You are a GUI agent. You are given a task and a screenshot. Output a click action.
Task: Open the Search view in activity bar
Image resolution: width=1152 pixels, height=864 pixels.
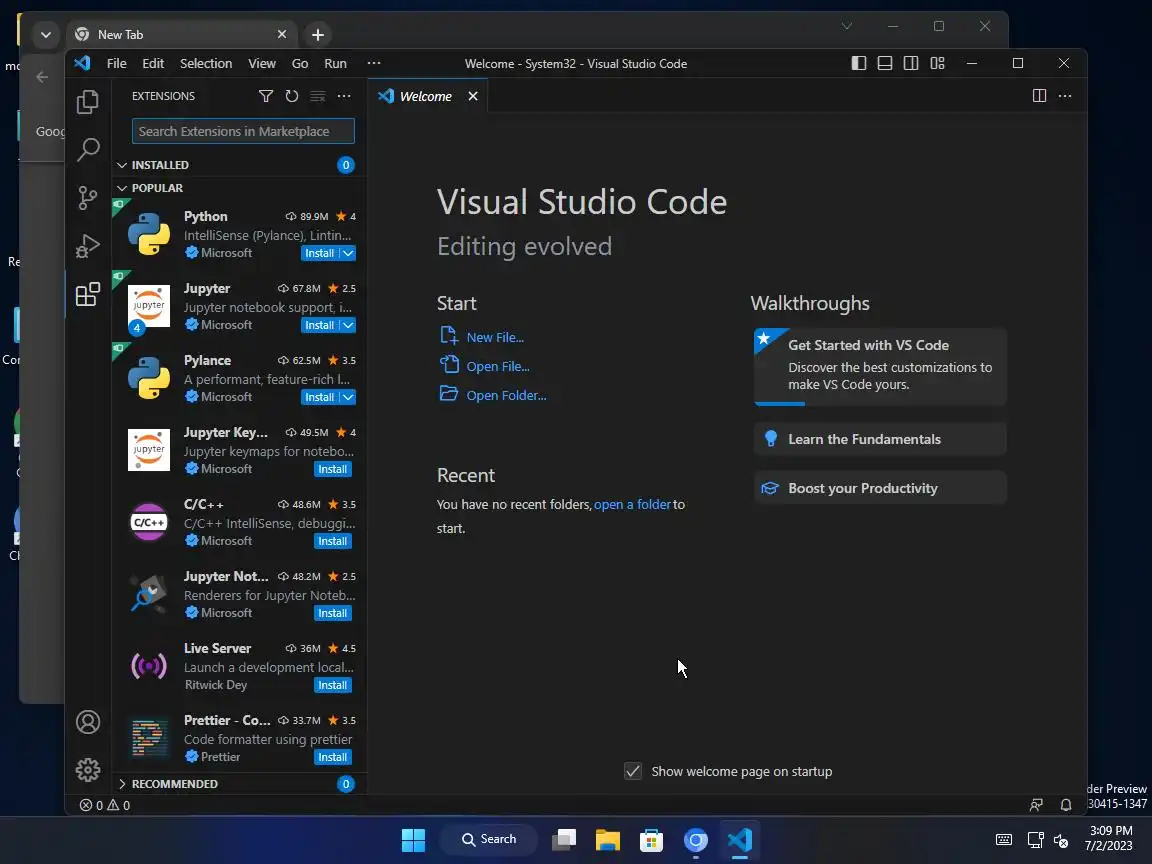click(x=87, y=149)
